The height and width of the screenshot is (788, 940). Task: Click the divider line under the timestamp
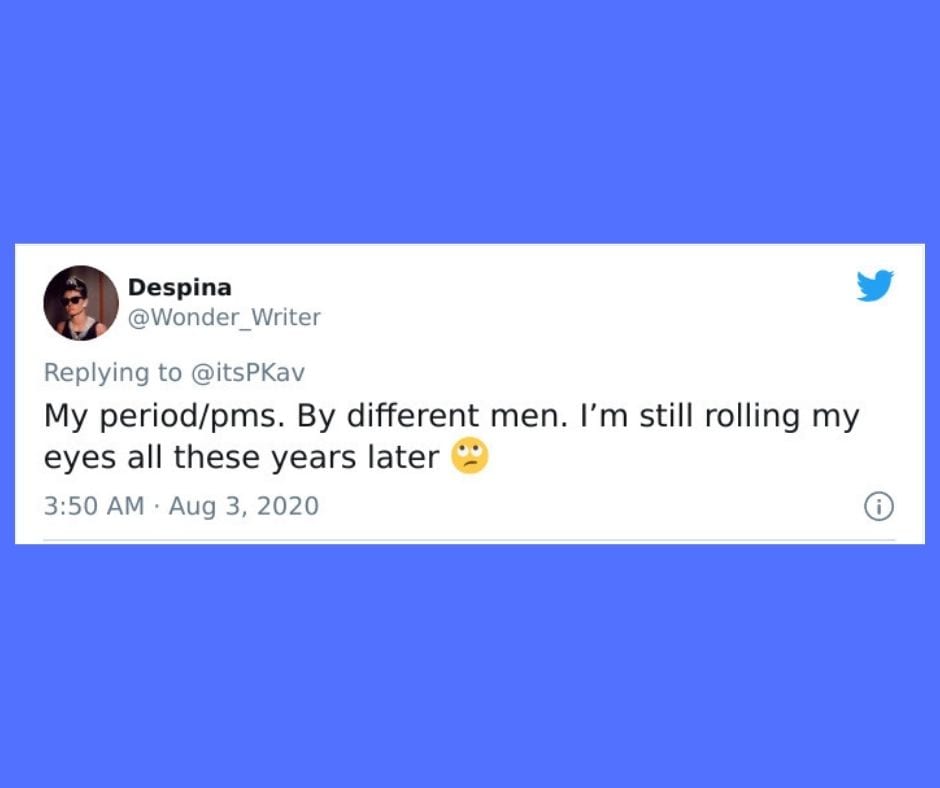(469, 540)
